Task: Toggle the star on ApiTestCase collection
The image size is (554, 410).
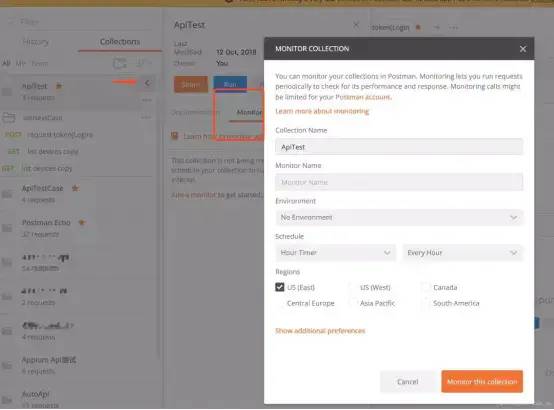Action: 75,188
